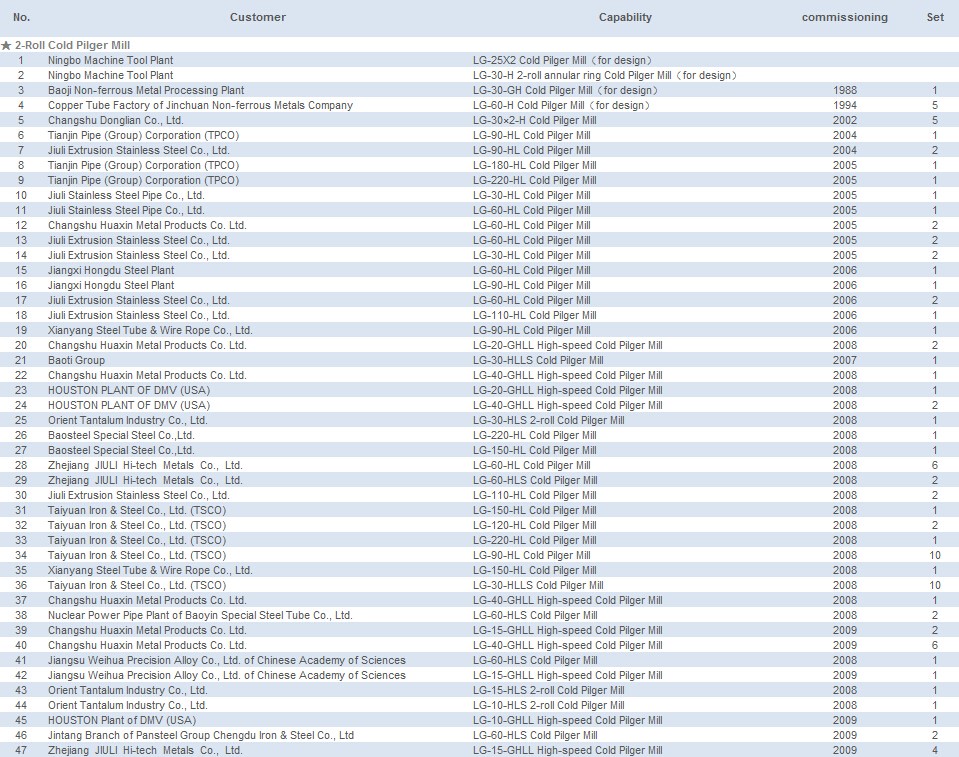Click set count 6 in row 40
The height and width of the screenshot is (757, 959).
[935, 645]
